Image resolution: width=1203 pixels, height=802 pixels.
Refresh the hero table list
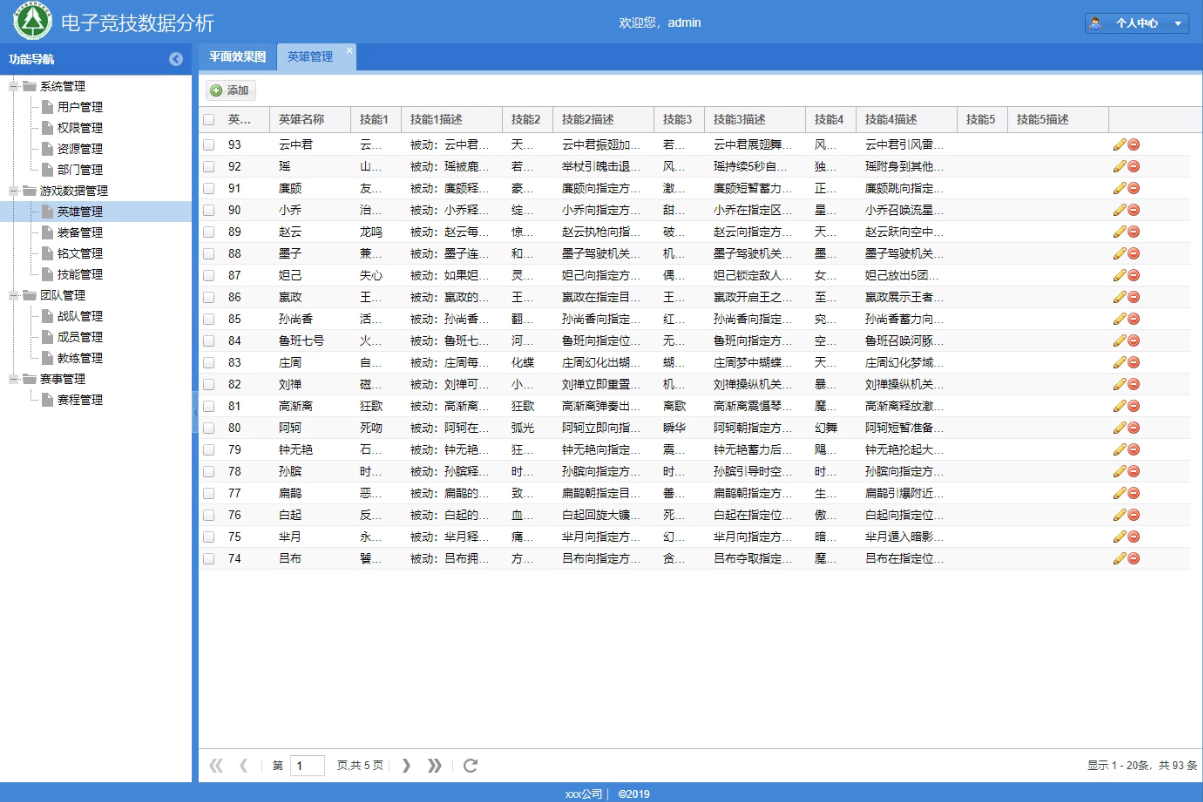coord(470,766)
